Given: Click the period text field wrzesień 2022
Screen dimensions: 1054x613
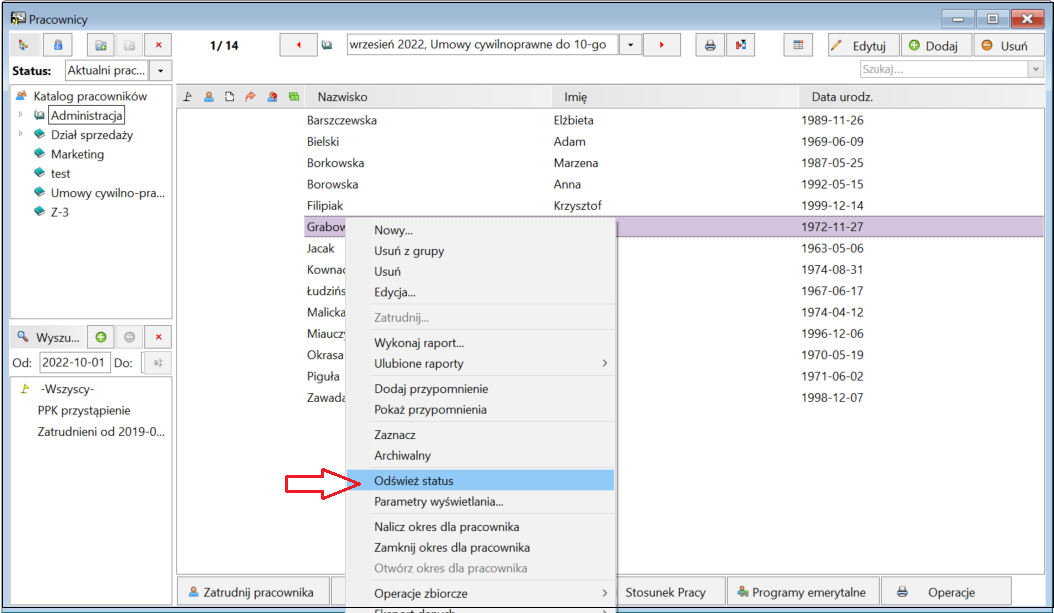Looking at the screenshot, I should 482,45.
